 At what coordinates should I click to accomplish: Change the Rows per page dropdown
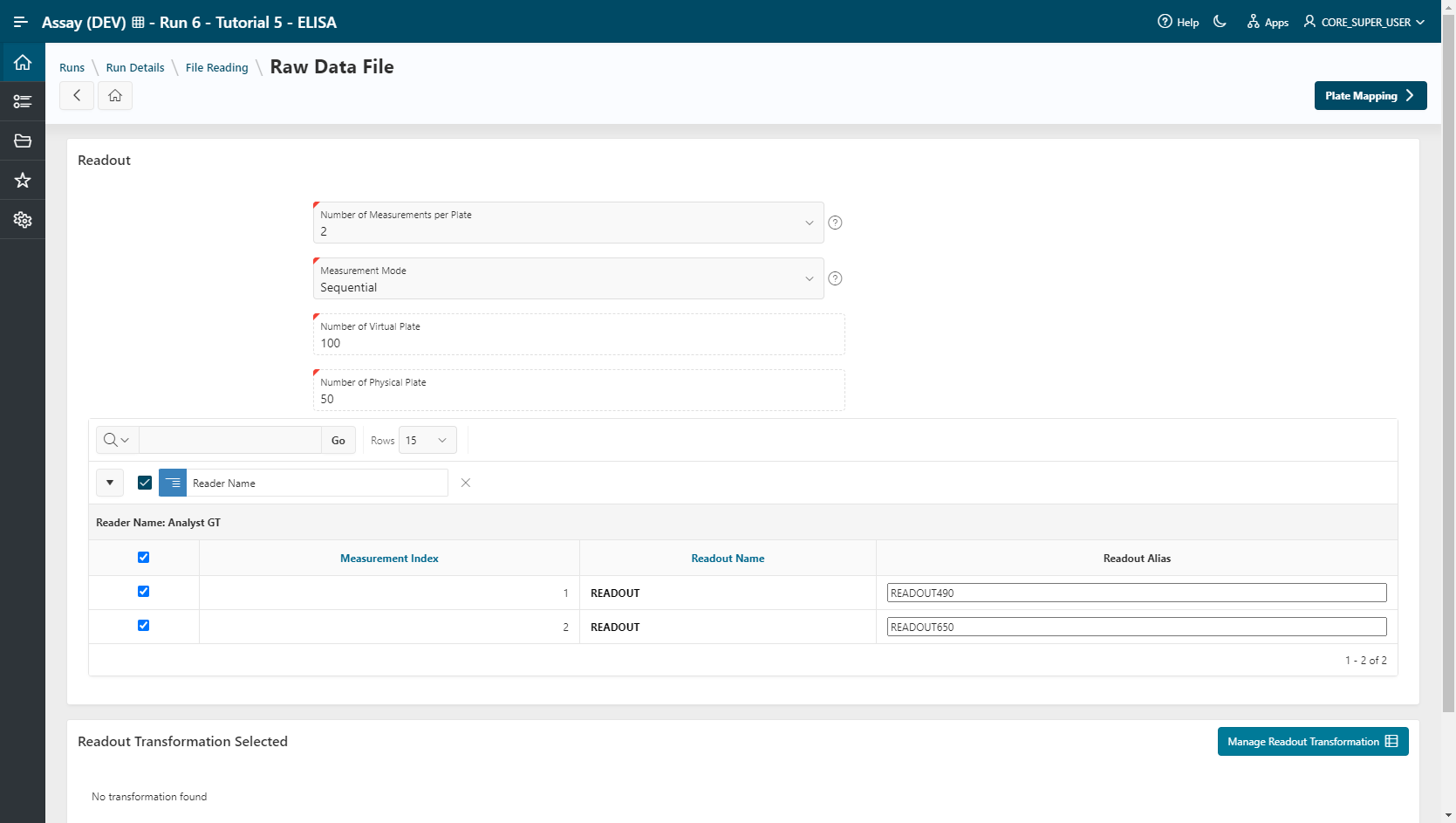(x=427, y=440)
